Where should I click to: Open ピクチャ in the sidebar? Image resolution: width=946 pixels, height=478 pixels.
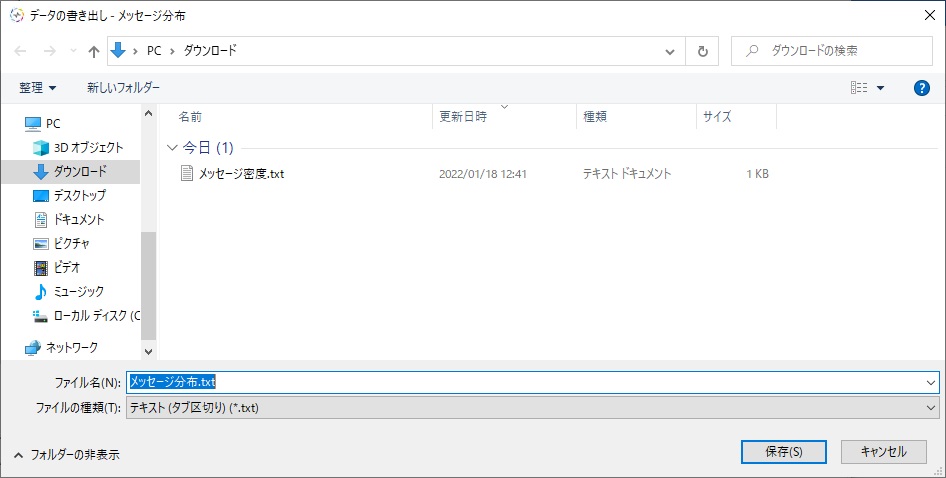71,243
